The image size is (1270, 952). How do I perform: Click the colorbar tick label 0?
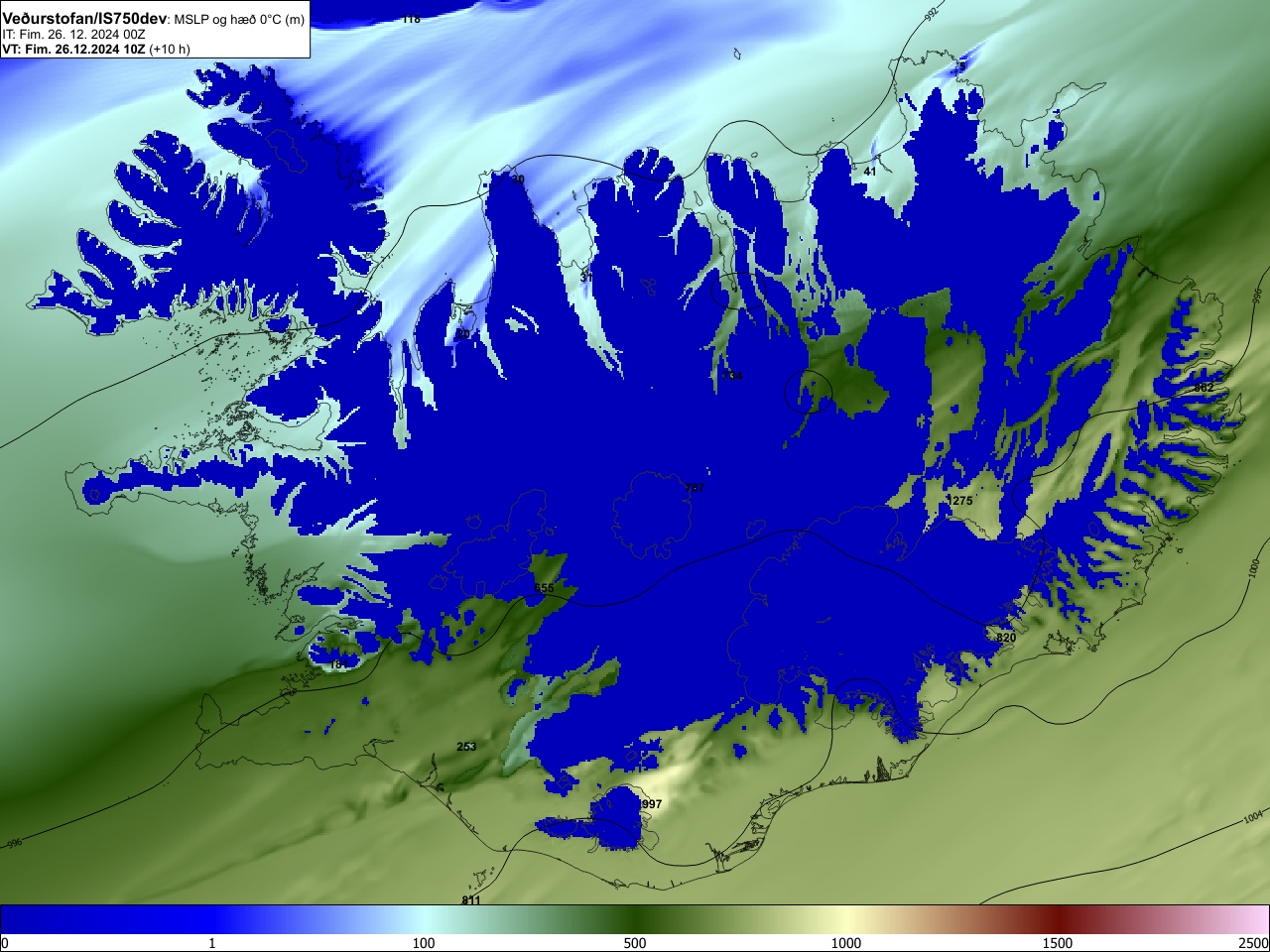pos(5,943)
